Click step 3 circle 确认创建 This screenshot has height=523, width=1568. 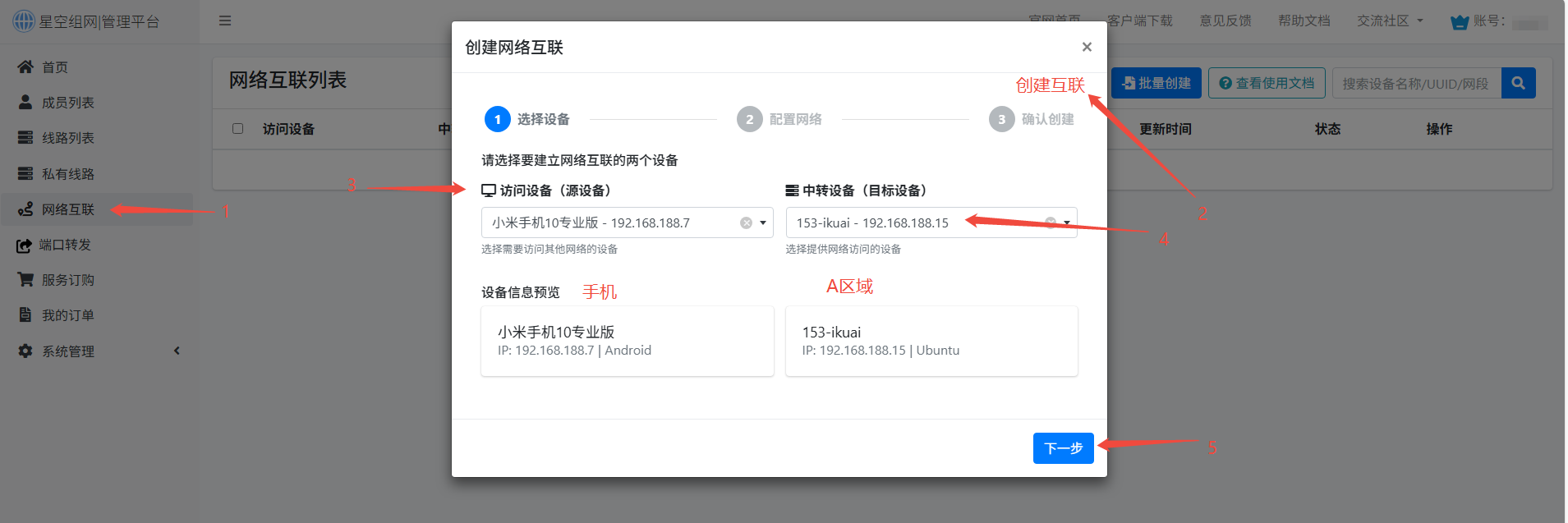pos(1002,119)
